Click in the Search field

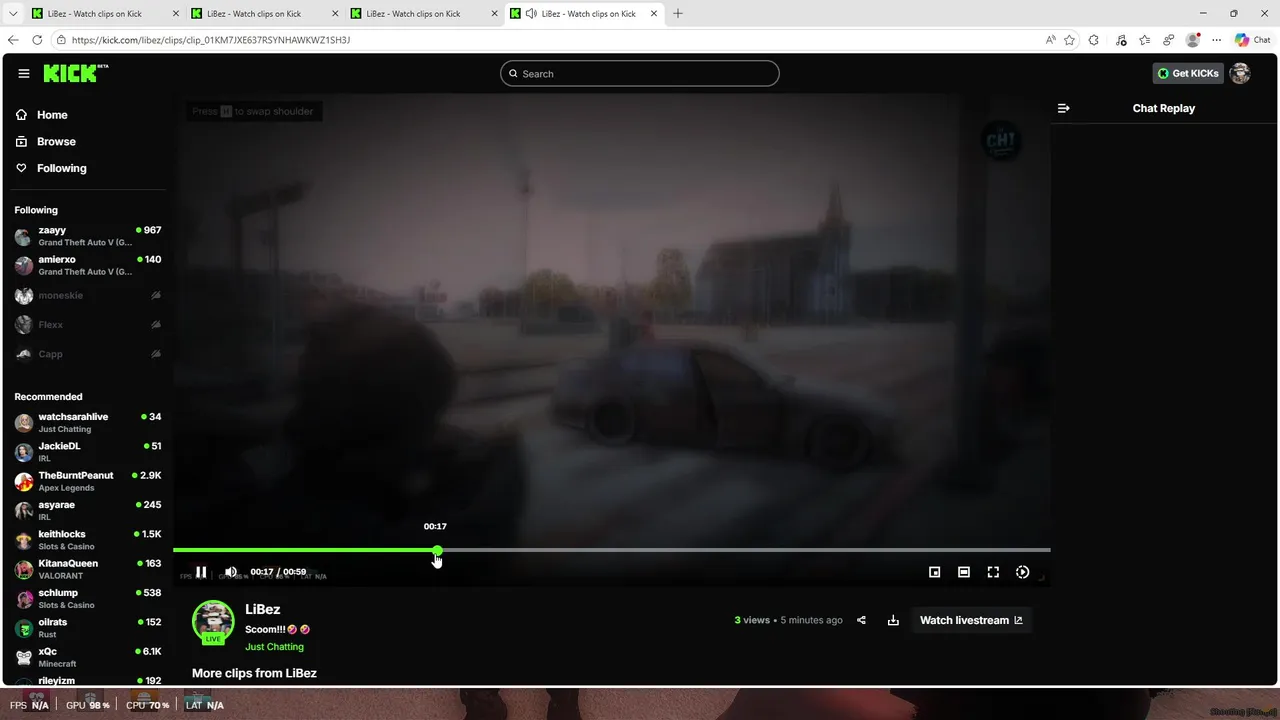click(640, 73)
